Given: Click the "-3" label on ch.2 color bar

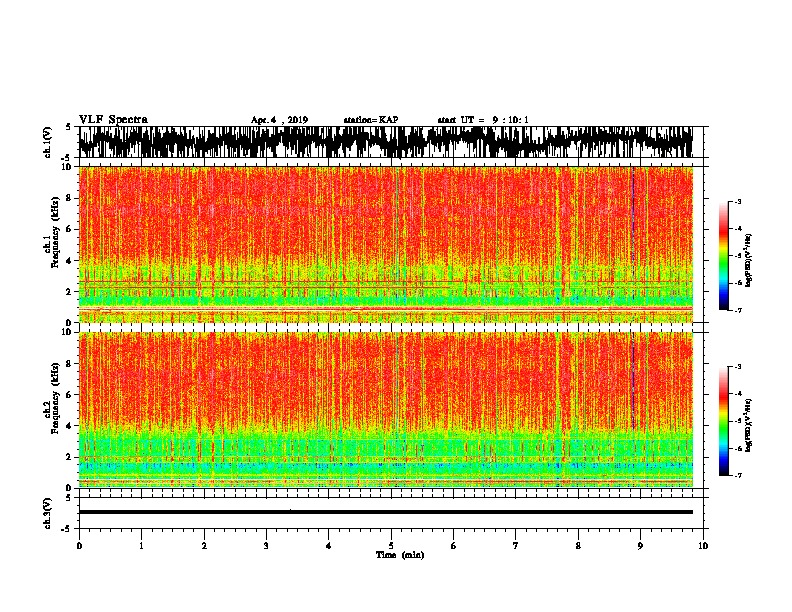Looking at the screenshot, I should 737,367.
